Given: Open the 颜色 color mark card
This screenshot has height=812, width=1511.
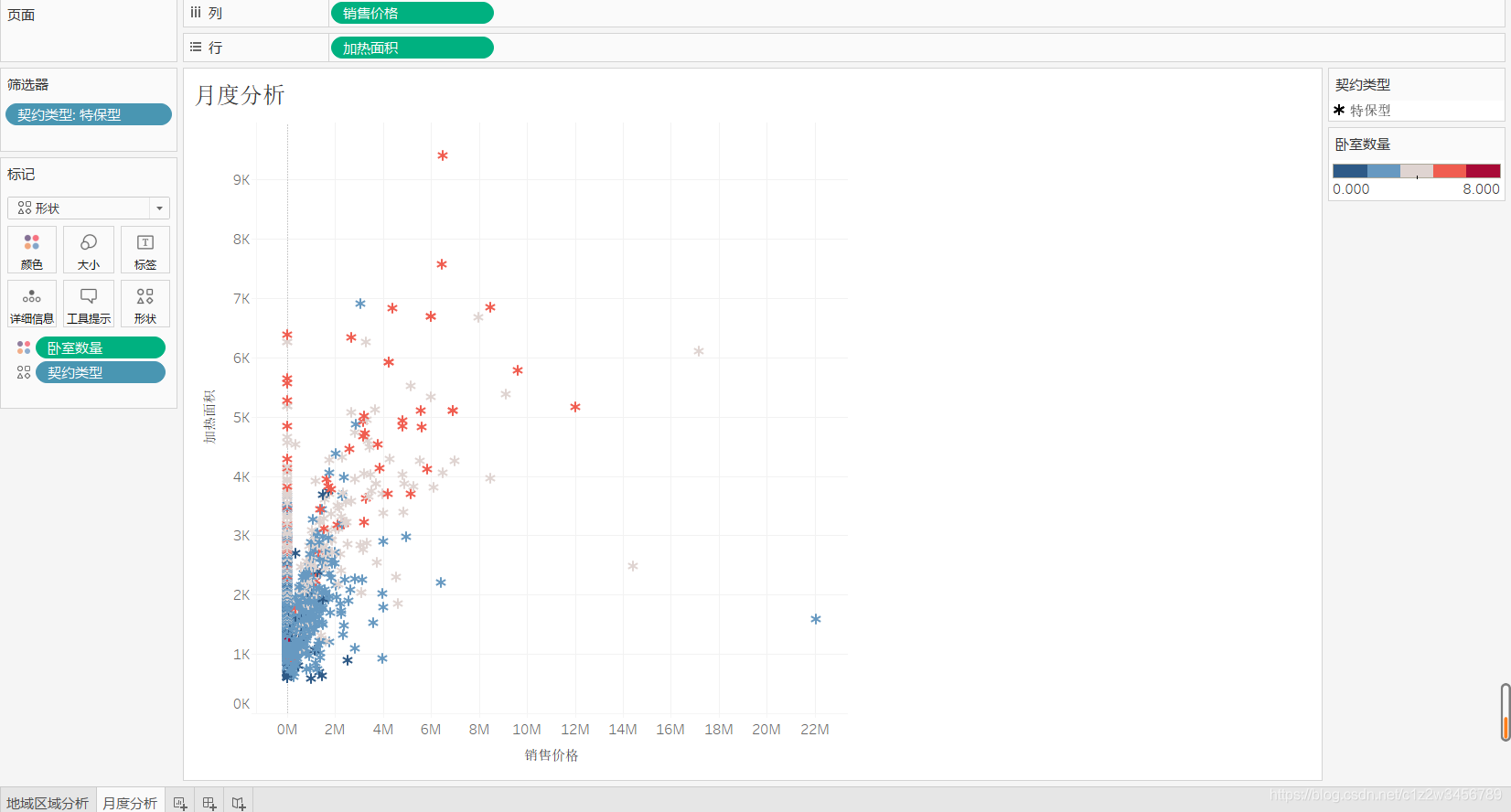Looking at the screenshot, I should (32, 250).
